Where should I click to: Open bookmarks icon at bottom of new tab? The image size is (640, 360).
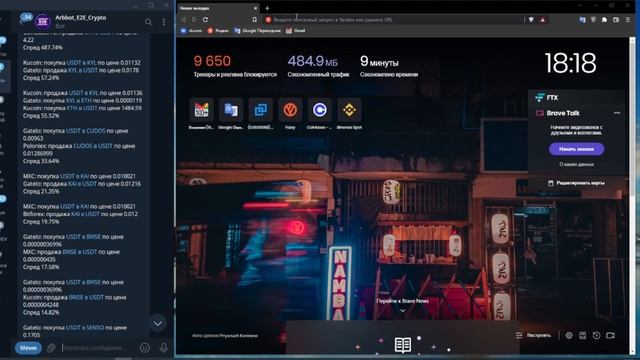point(582,336)
